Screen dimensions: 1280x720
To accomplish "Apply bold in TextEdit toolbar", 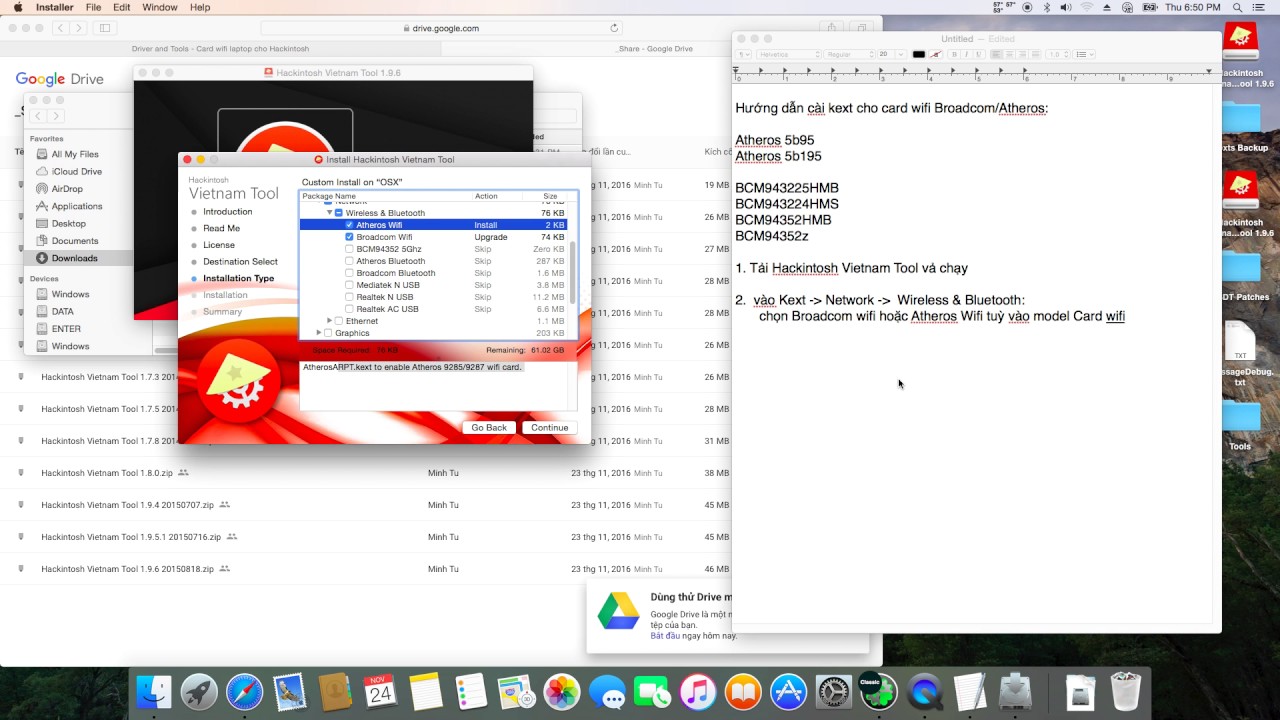I will (954, 54).
